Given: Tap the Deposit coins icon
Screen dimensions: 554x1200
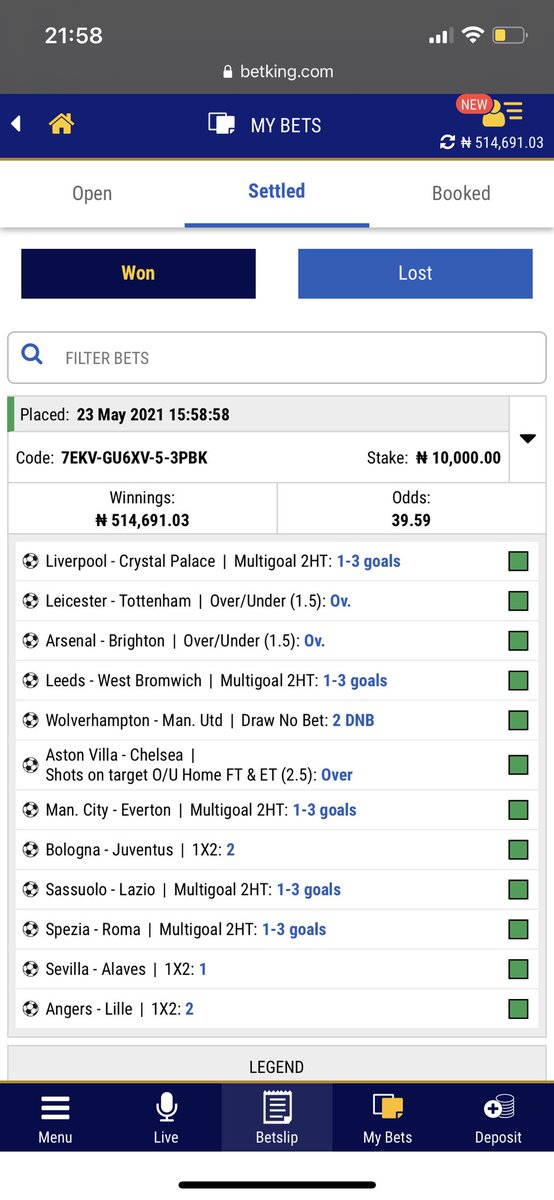Looking at the screenshot, I should coord(498,1108).
